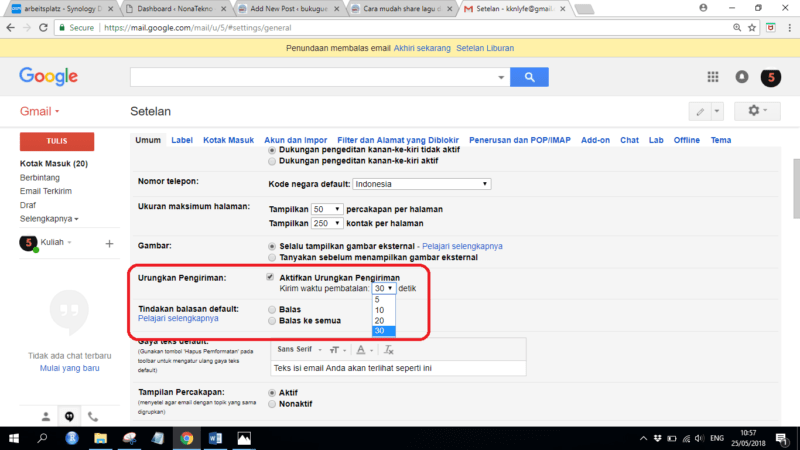
Task: Open the Kode negara default dropdown
Action: 421,184
